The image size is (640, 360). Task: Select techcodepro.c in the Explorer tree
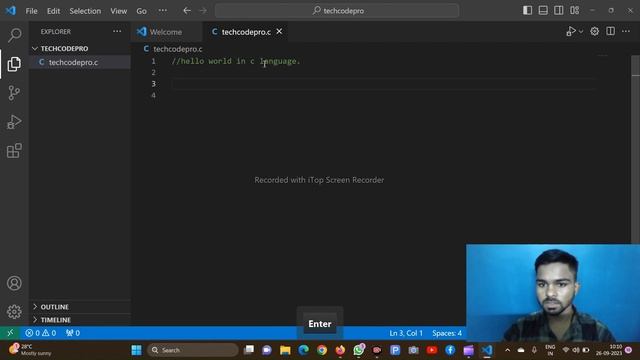[80, 62]
